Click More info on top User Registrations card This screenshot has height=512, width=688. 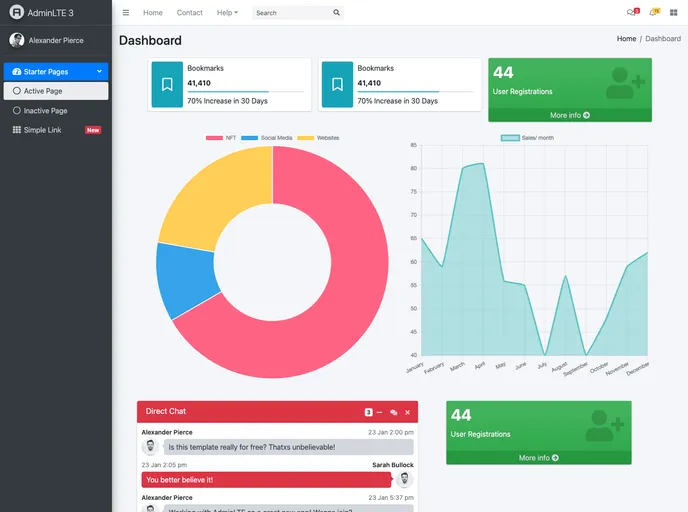pyautogui.click(x=569, y=115)
